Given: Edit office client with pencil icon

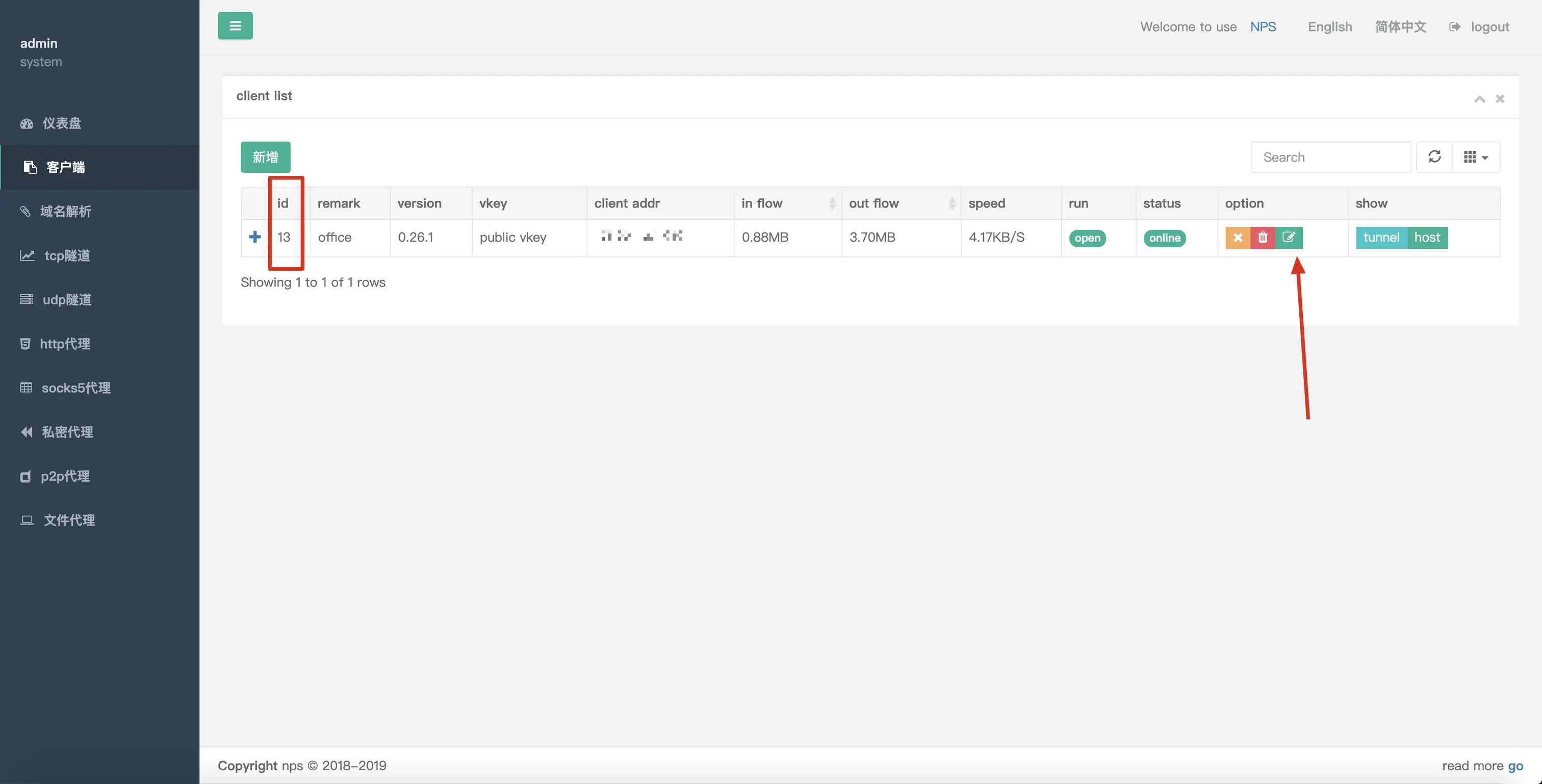Looking at the screenshot, I should 1289,238.
